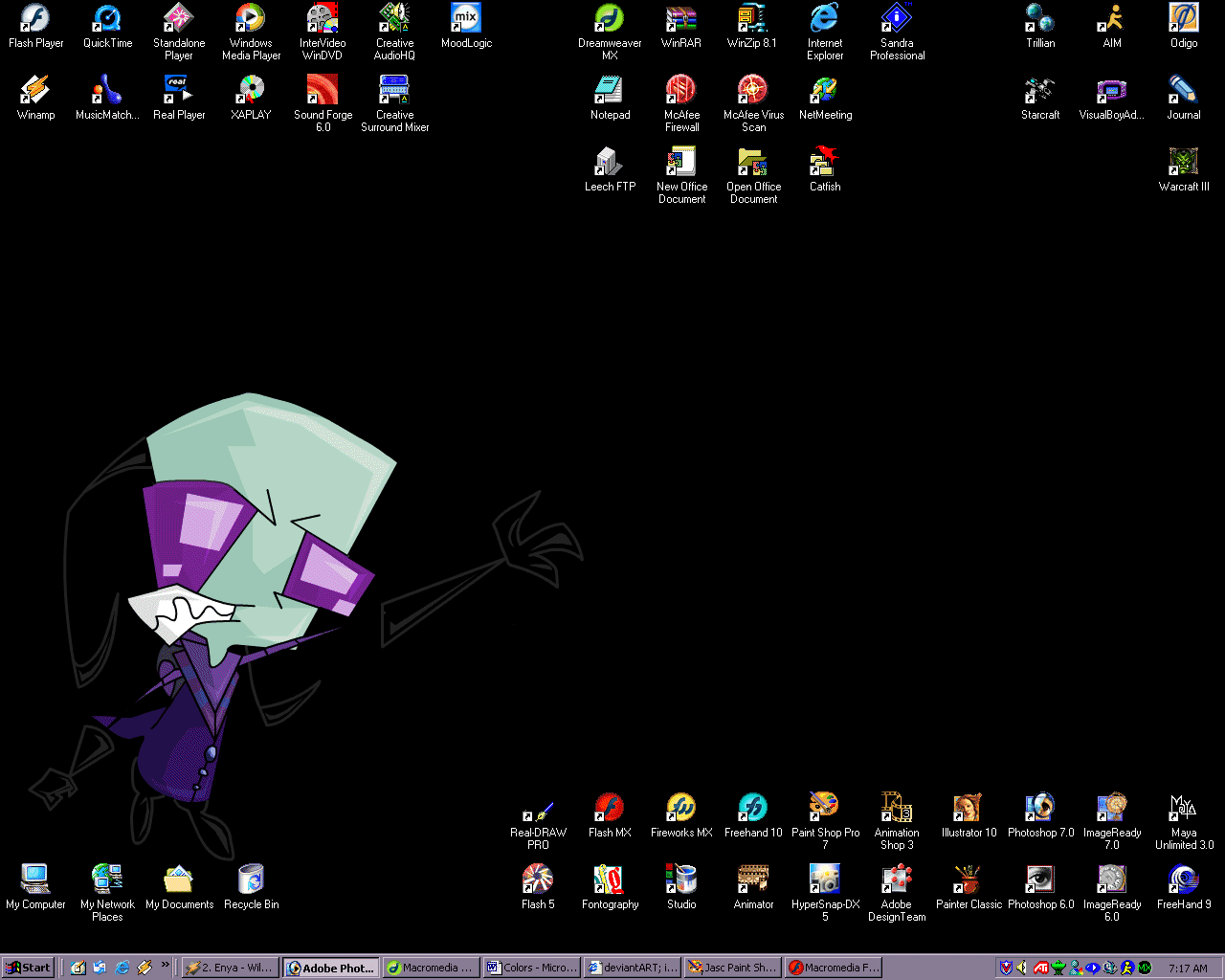Click the Winamp Quick Launch icon
The width and height of the screenshot is (1225, 980).
click(x=145, y=968)
